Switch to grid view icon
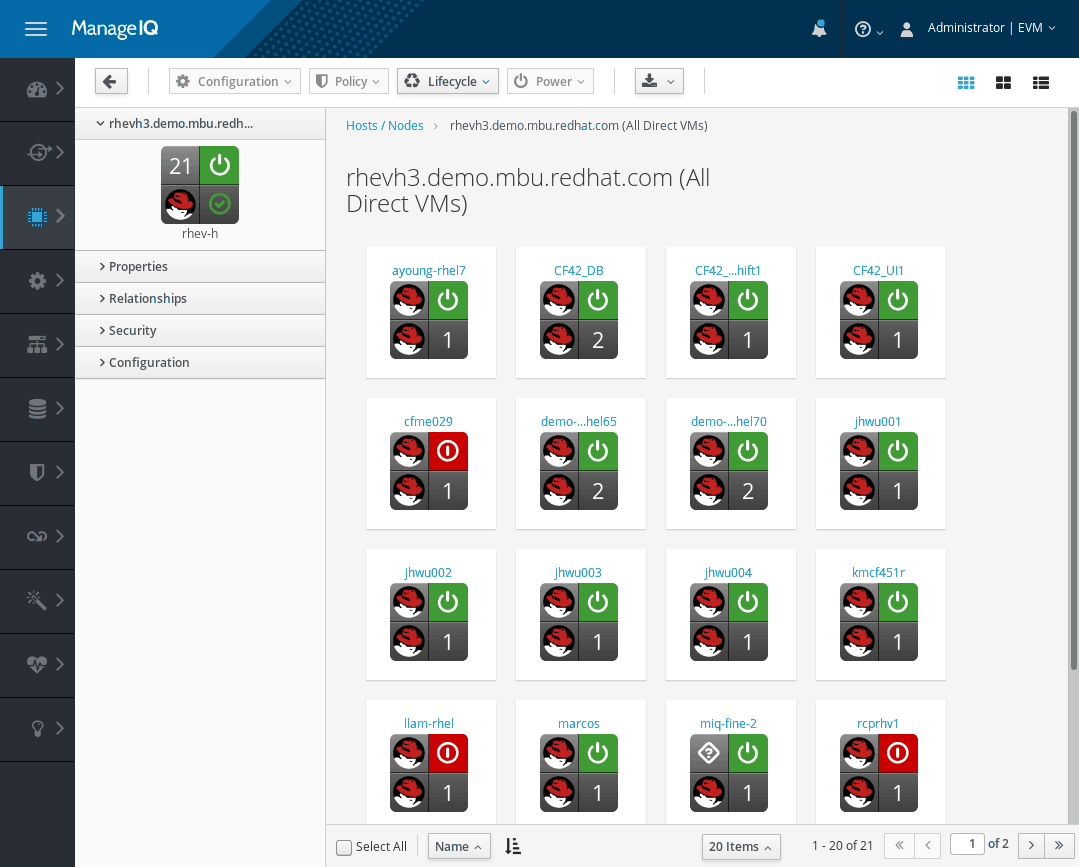1079x867 pixels. coord(966,83)
